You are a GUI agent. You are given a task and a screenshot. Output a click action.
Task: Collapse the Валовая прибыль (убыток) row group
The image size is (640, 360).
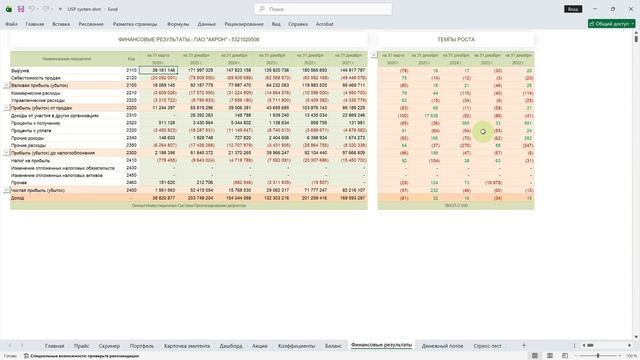7,85
